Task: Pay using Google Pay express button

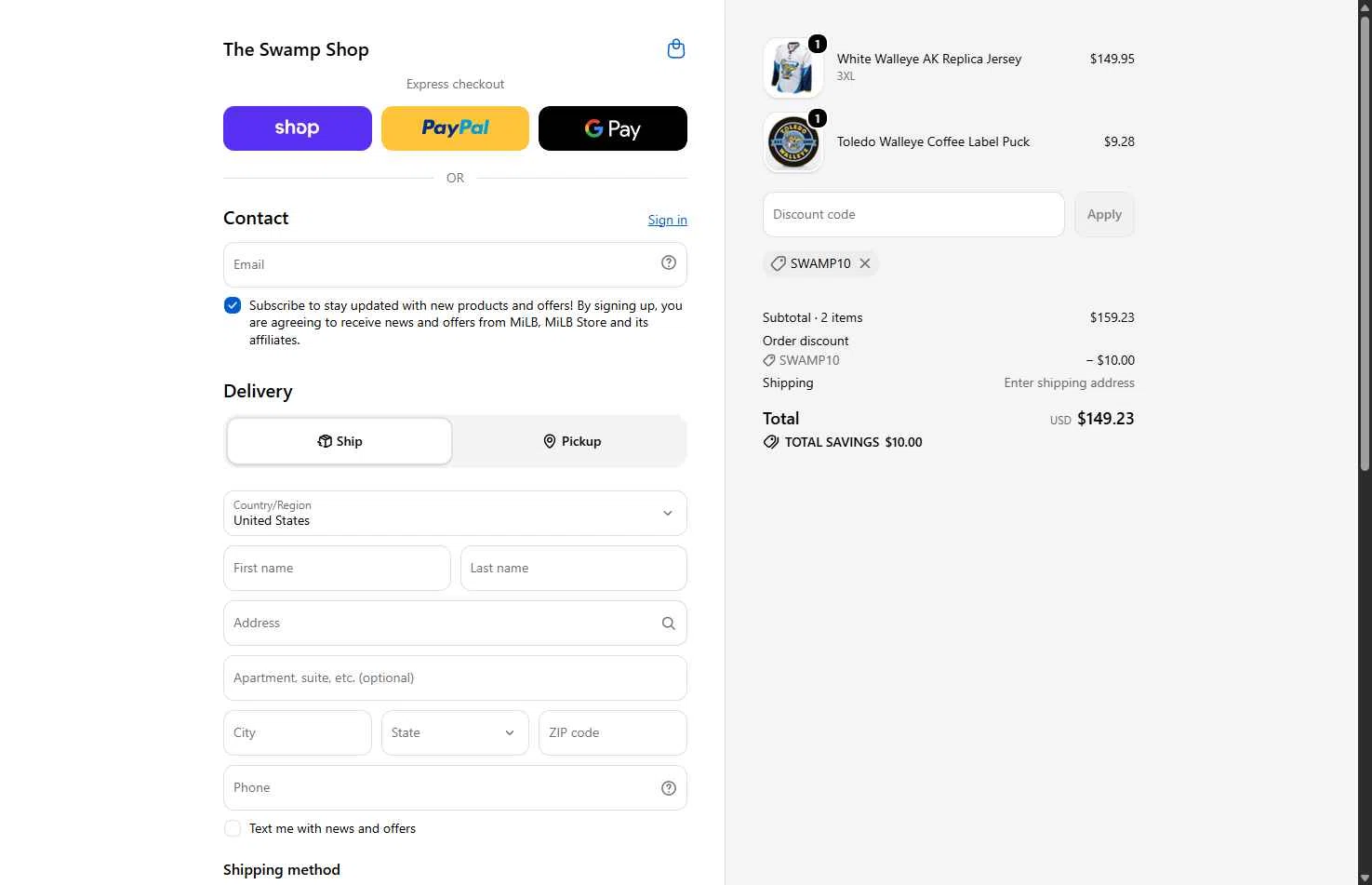Action: point(613,128)
